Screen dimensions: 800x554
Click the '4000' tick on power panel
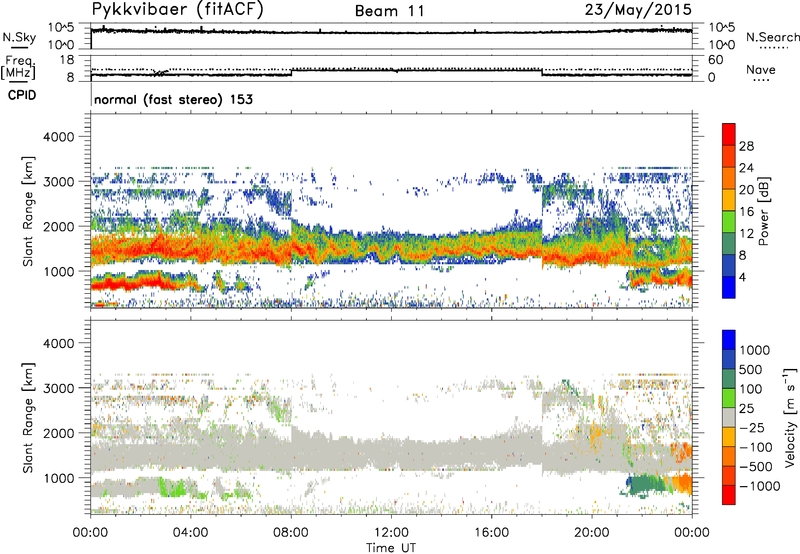[x=58, y=137]
